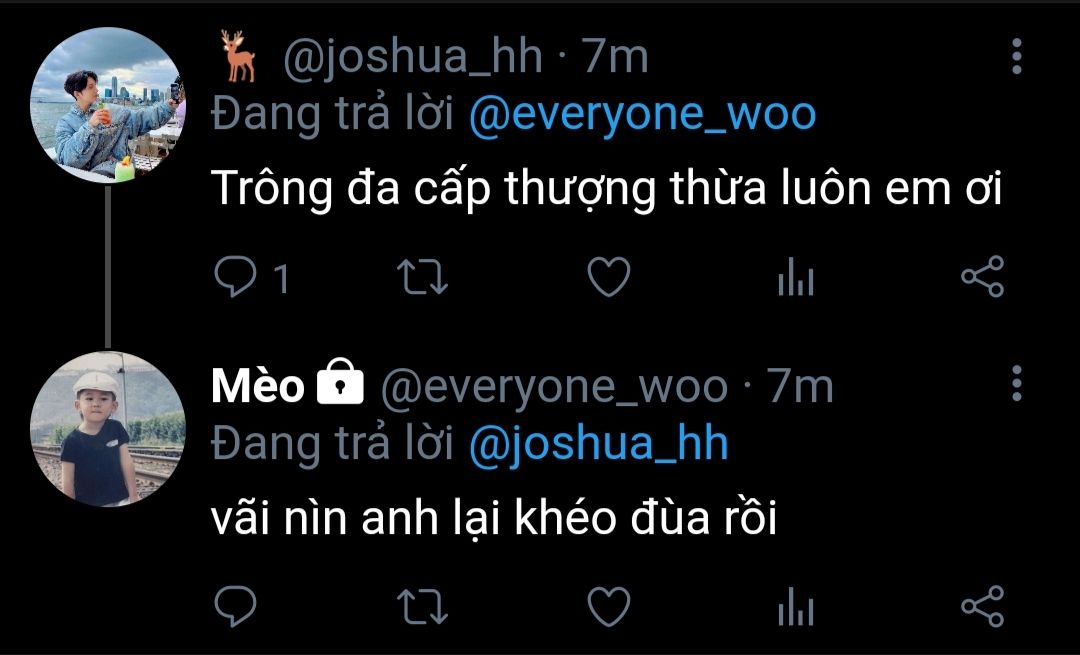This screenshot has height=655, width=1080.
Task: Reply to Mèo's tweet
Action: [236, 607]
